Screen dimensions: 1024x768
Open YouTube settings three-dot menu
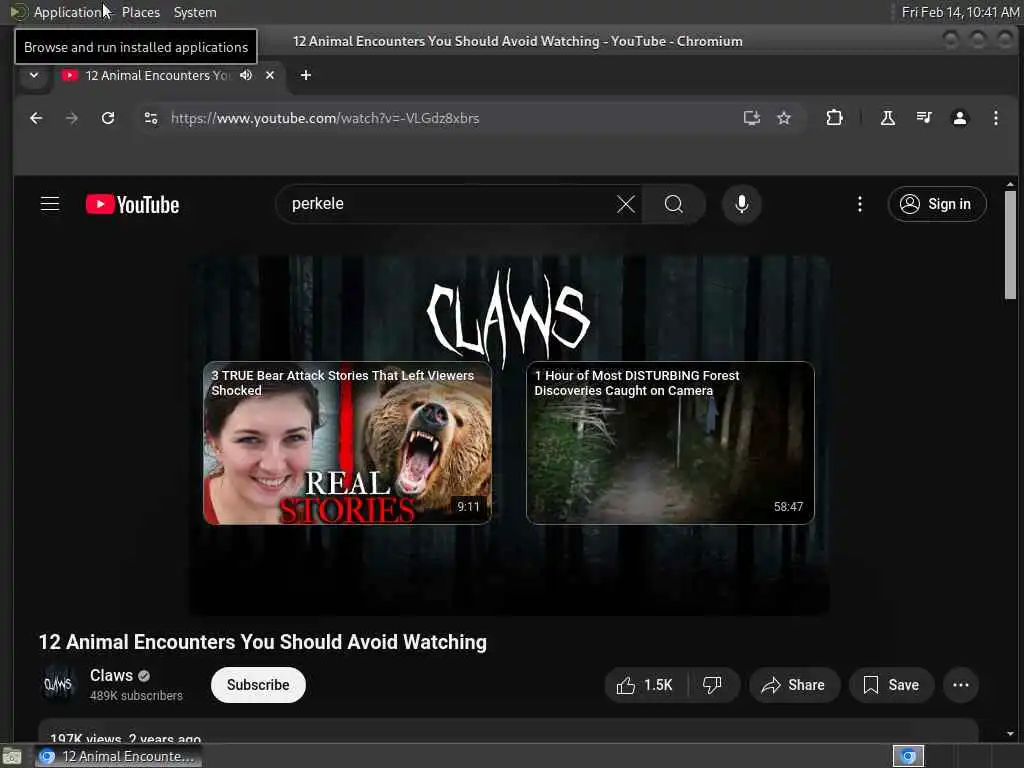tap(859, 204)
